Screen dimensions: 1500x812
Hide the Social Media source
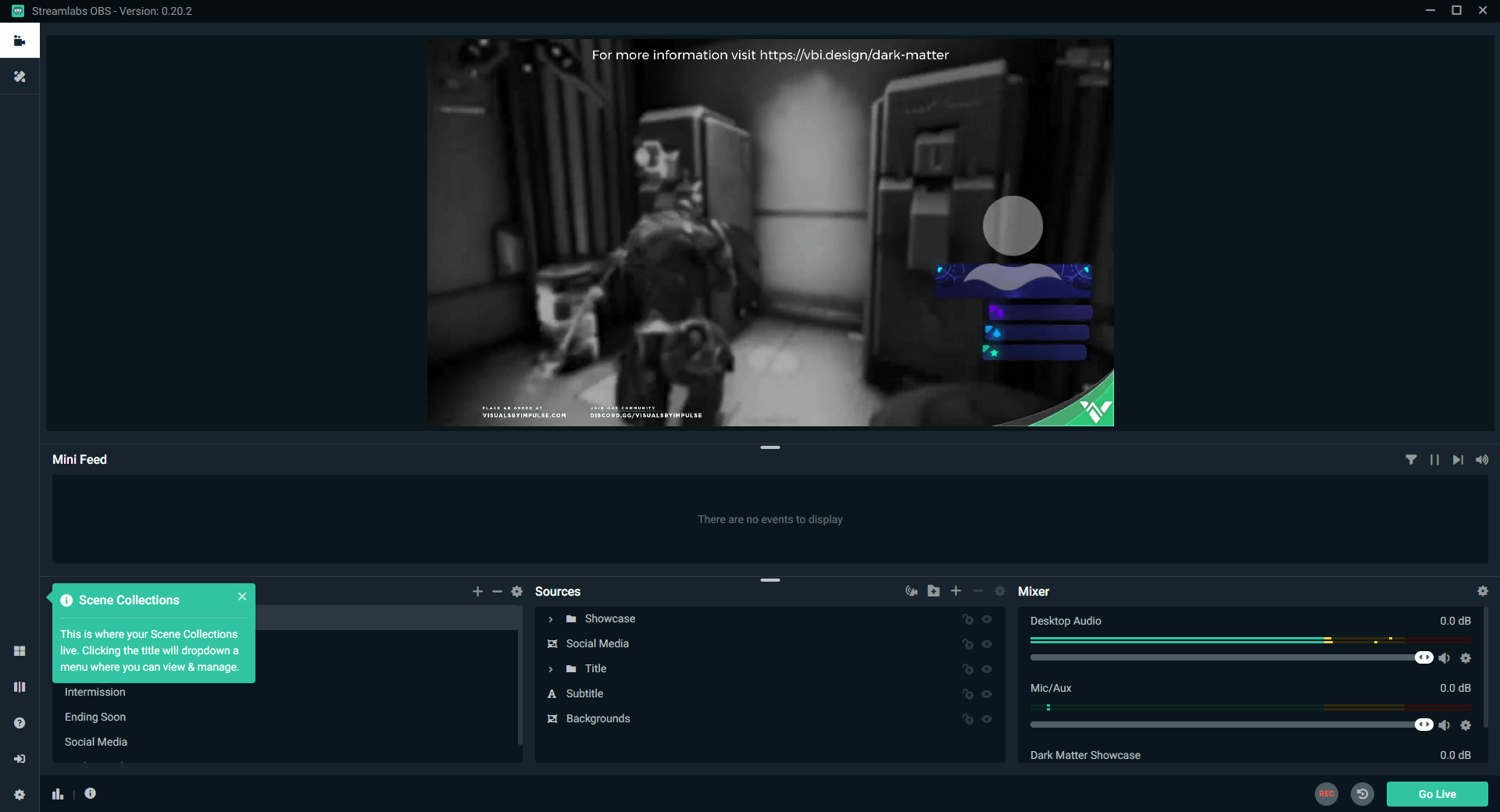click(987, 644)
